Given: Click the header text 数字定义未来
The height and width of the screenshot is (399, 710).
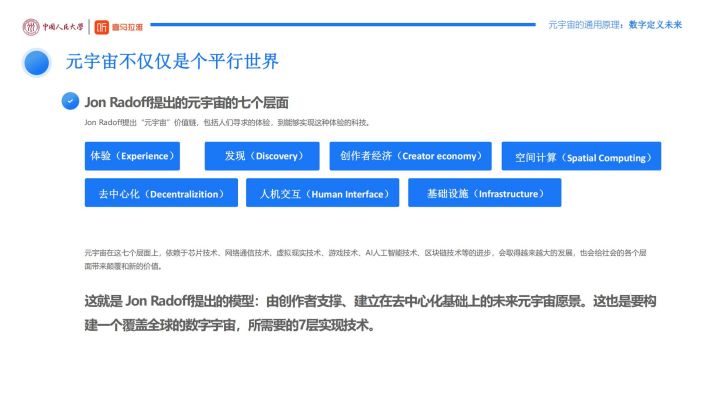Looking at the screenshot, I should pyautogui.click(x=655, y=25).
